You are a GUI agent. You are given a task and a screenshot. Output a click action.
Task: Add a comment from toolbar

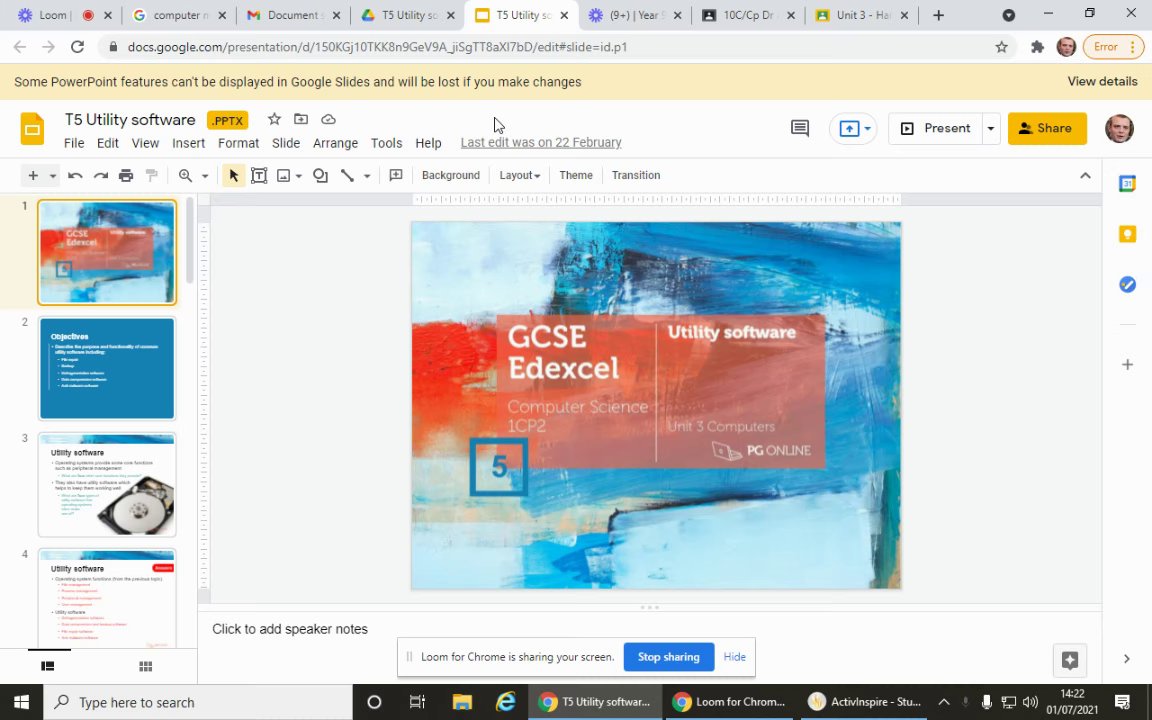coord(396,176)
